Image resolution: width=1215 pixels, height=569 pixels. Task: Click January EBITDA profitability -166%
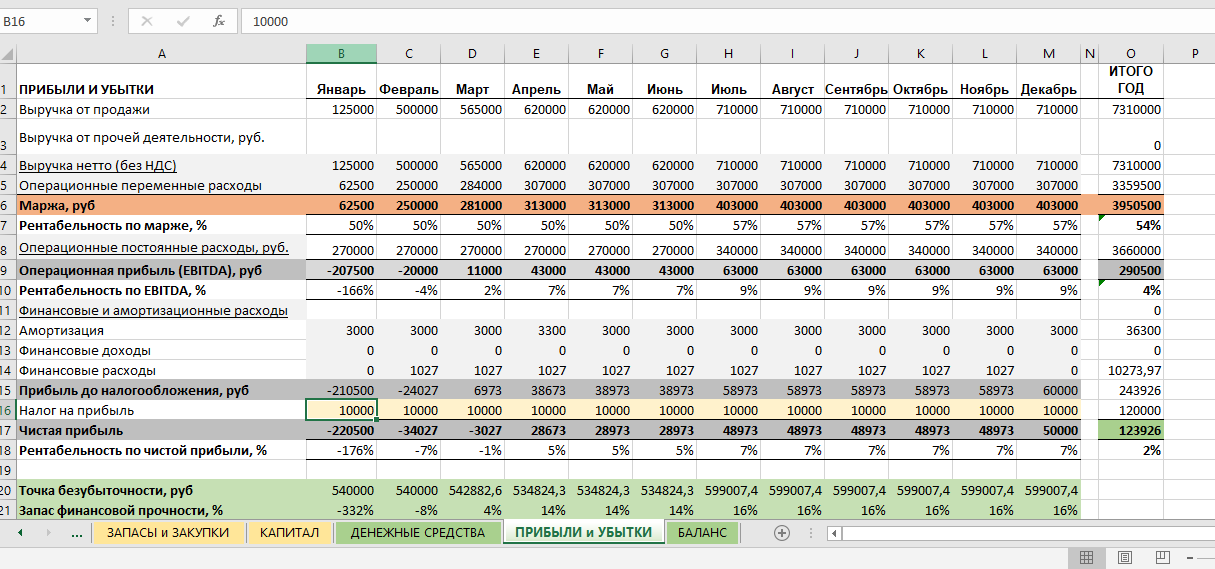point(341,290)
